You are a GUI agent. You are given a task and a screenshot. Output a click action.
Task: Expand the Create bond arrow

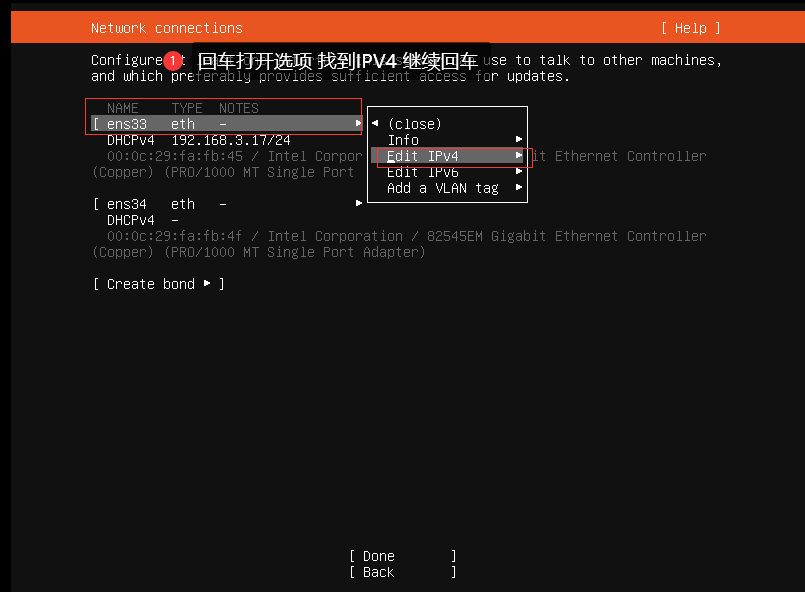208,283
